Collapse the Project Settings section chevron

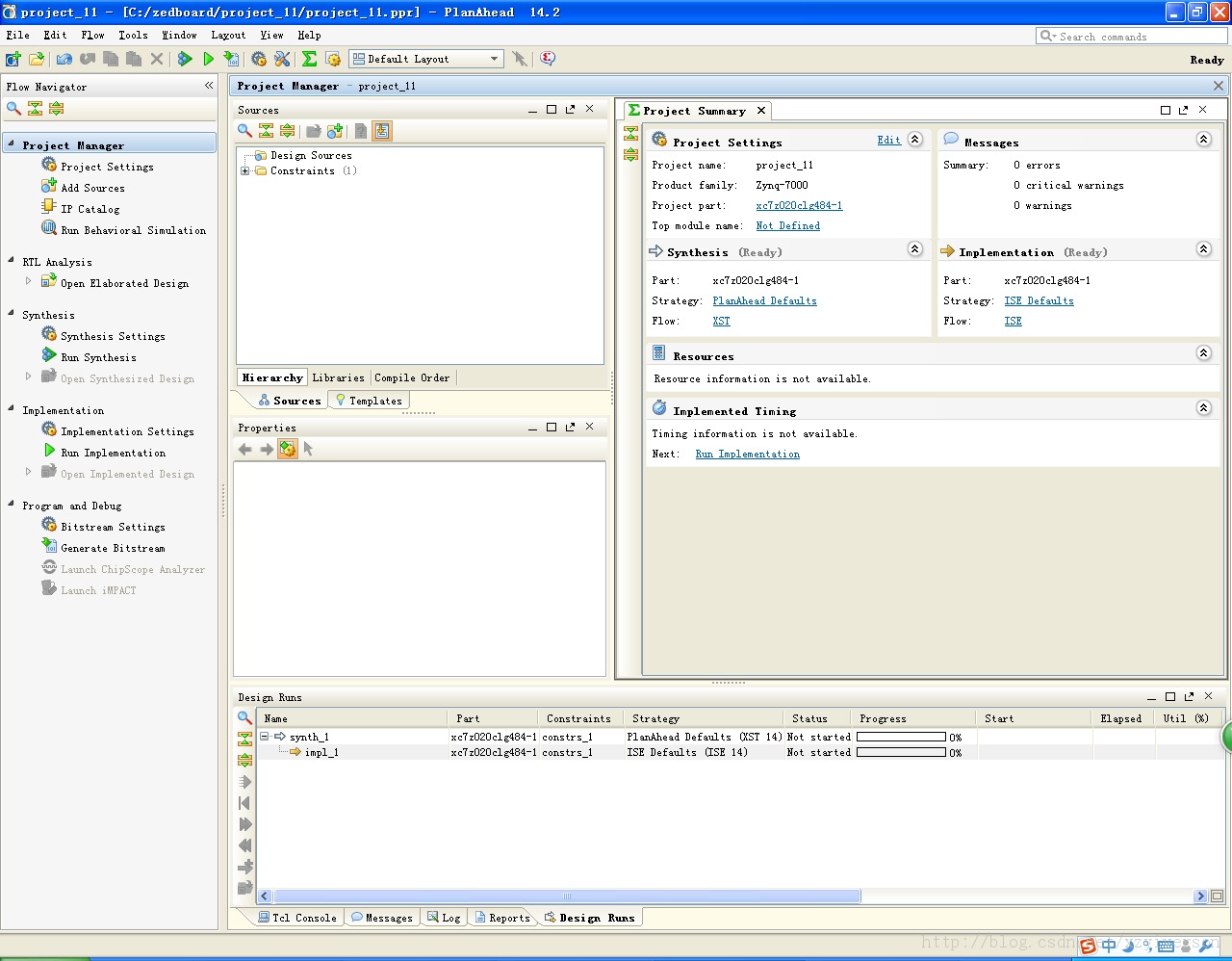(914, 140)
